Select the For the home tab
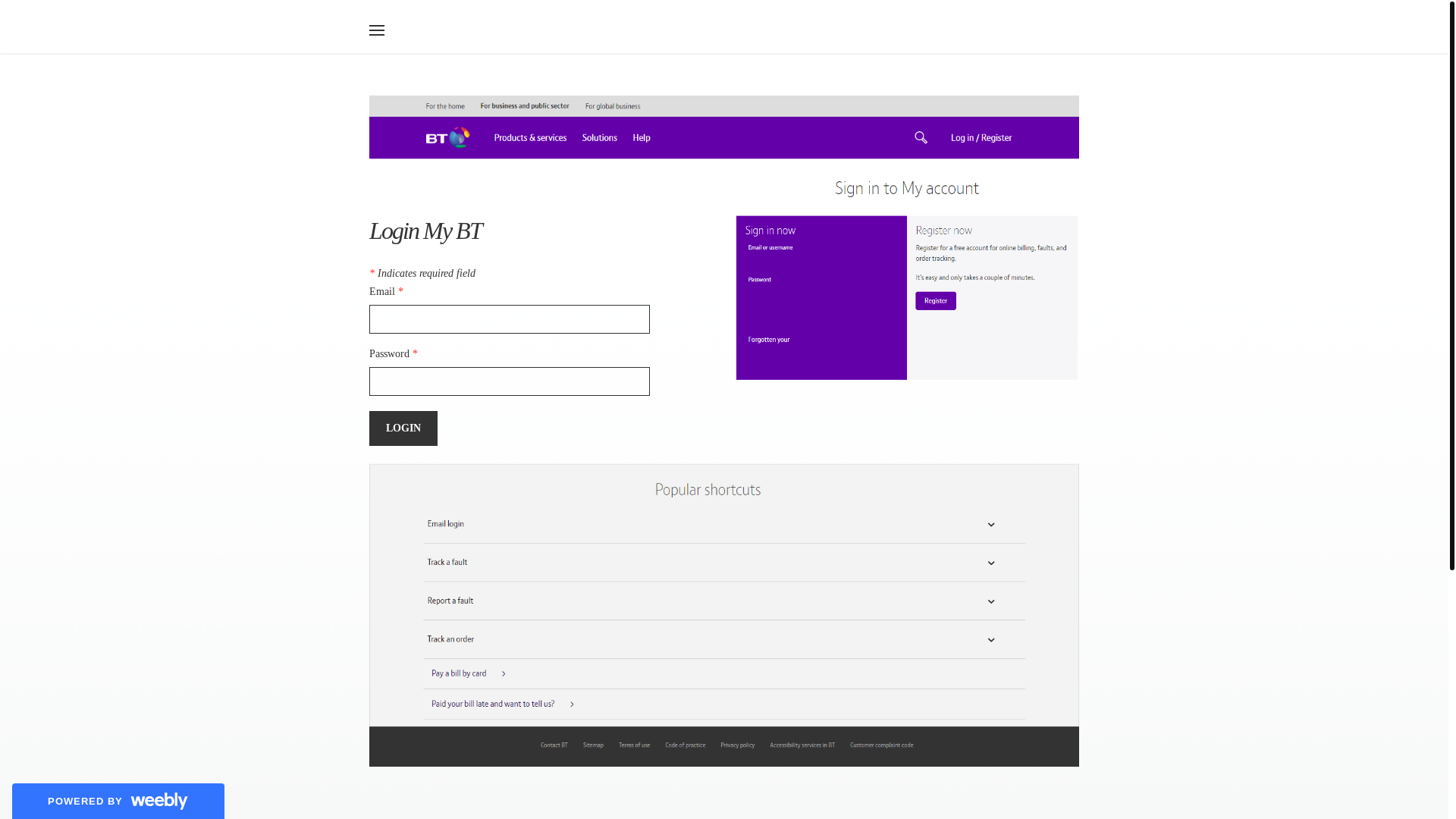This screenshot has height=819, width=1456. click(x=445, y=106)
